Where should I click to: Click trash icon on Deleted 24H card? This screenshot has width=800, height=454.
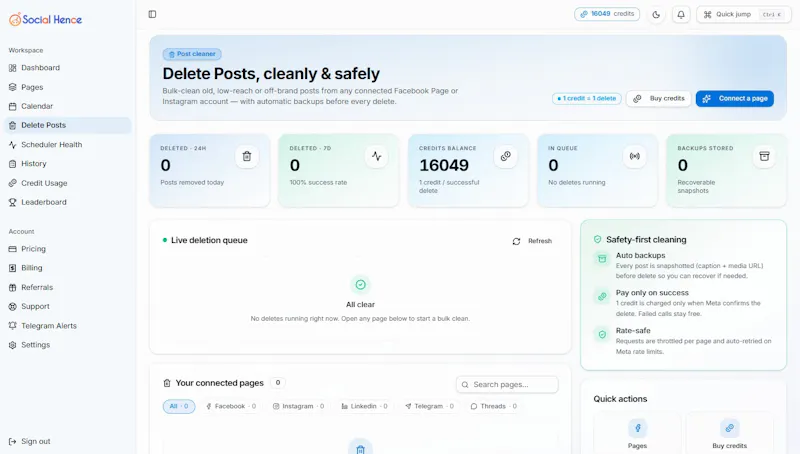247,156
